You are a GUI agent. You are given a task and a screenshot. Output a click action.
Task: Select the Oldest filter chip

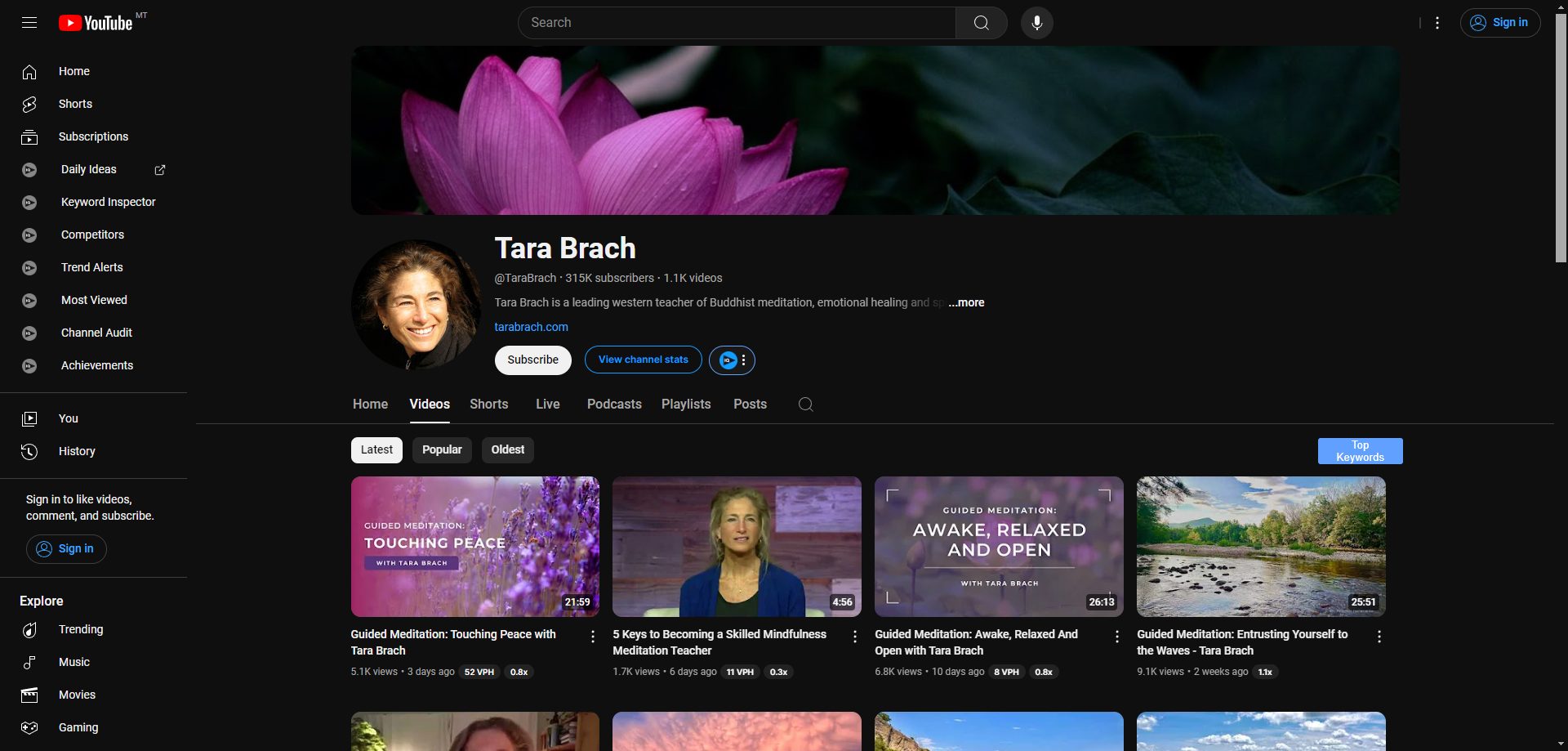508,450
